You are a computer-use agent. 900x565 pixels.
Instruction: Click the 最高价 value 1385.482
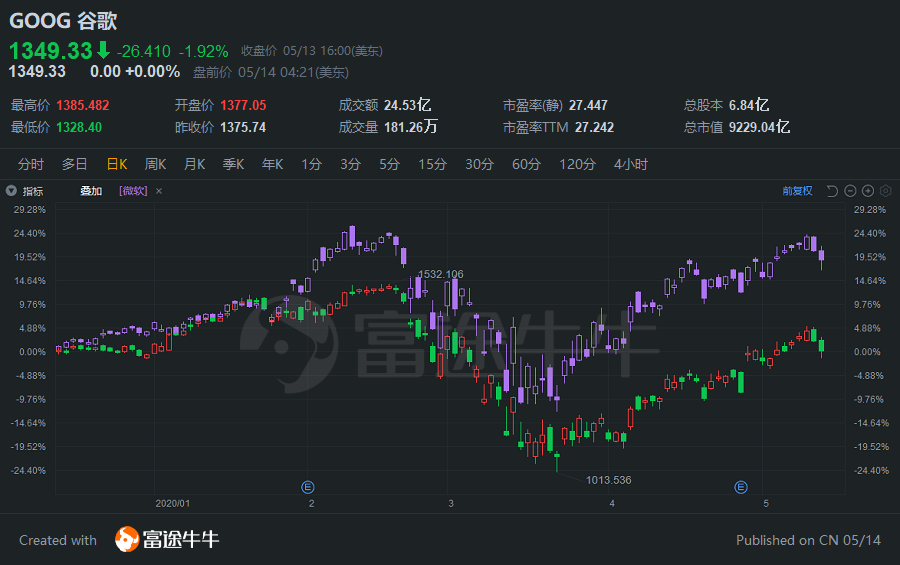pos(83,105)
